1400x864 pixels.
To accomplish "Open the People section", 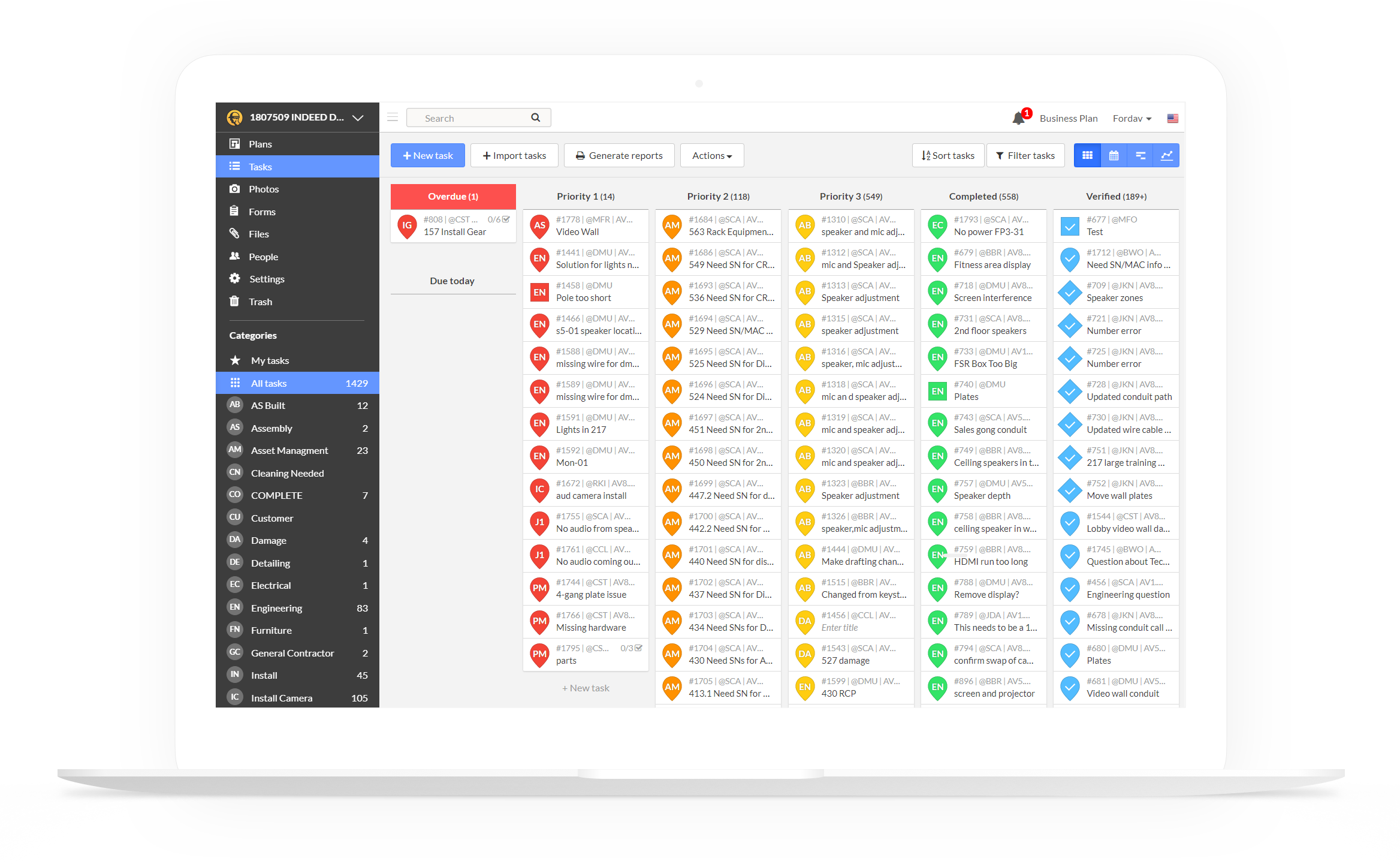I will [x=264, y=256].
